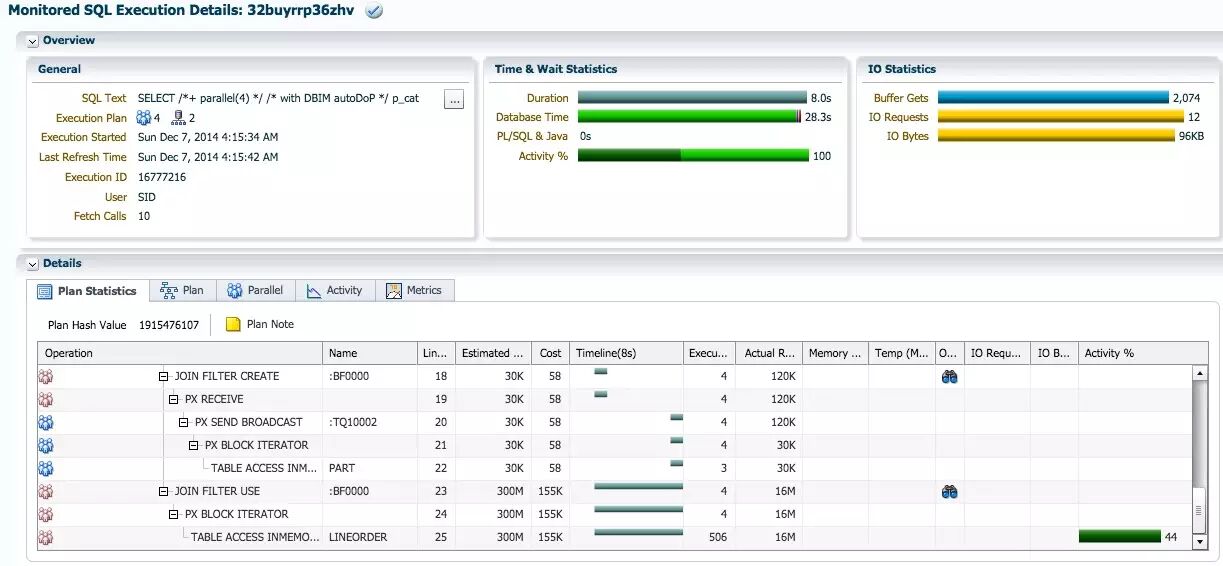Click the checkmark icon beside SQL ID title
1223x566 pixels.
(374, 11)
